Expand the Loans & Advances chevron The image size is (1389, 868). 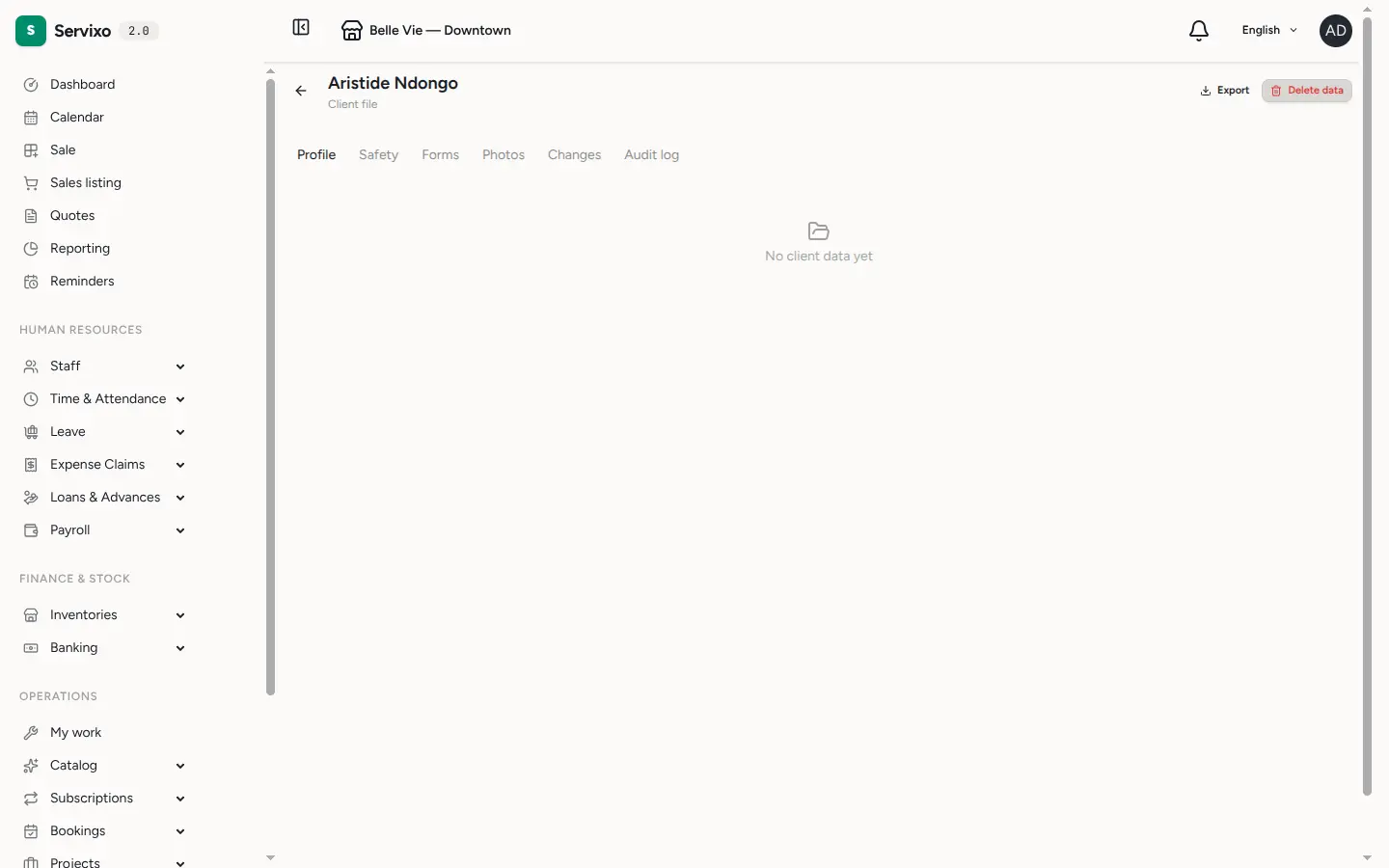point(180,498)
